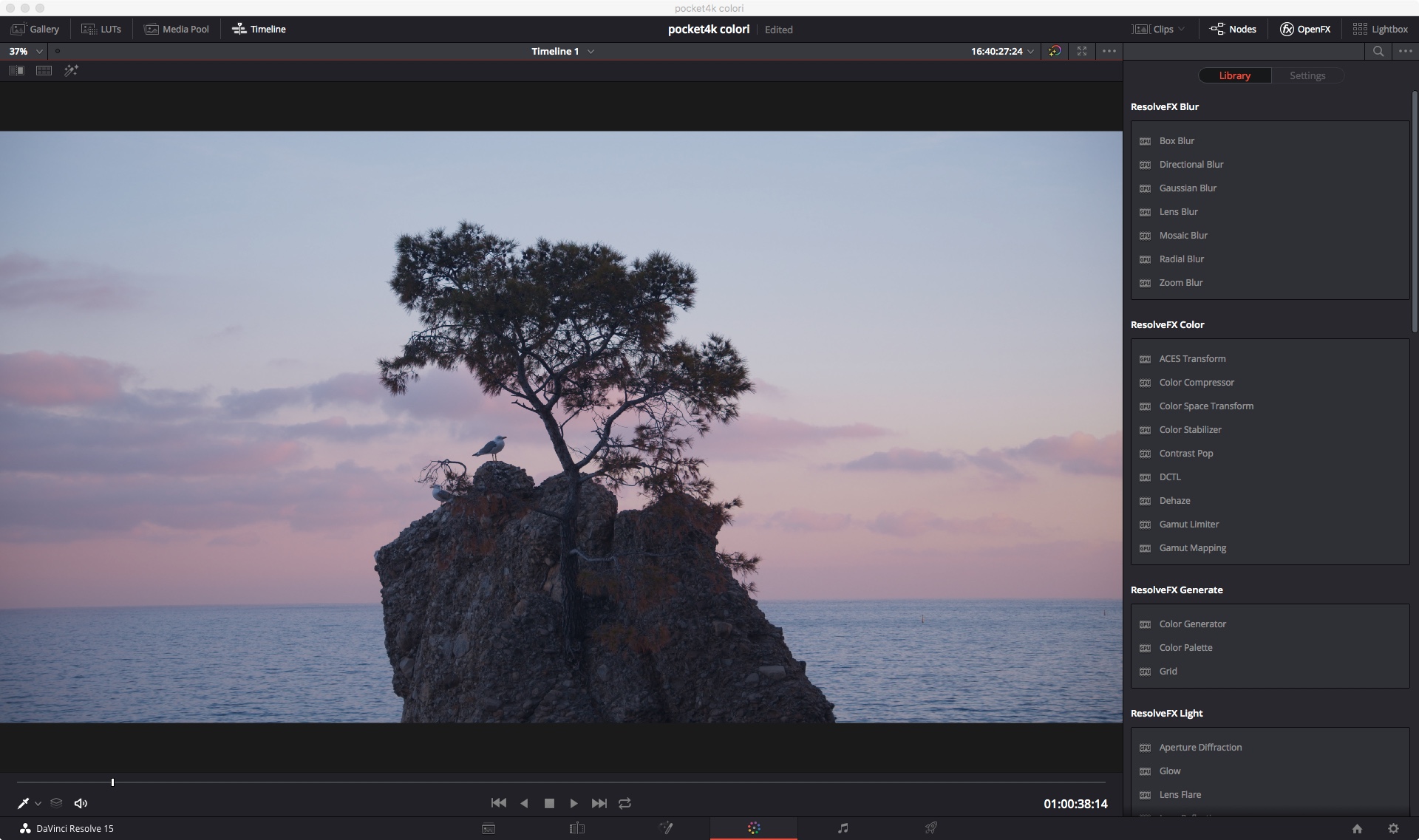Open viewer options three-dot menu
Viewport: 1419px width, 840px height.
[x=1109, y=51]
